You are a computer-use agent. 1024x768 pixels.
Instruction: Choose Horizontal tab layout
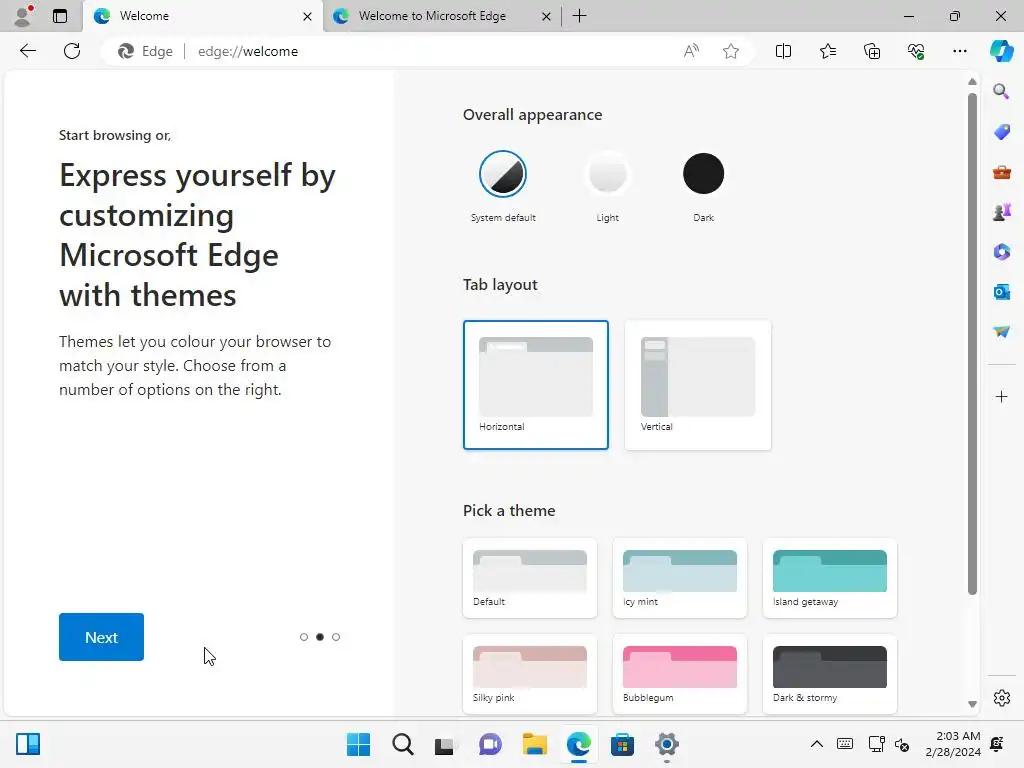(536, 385)
